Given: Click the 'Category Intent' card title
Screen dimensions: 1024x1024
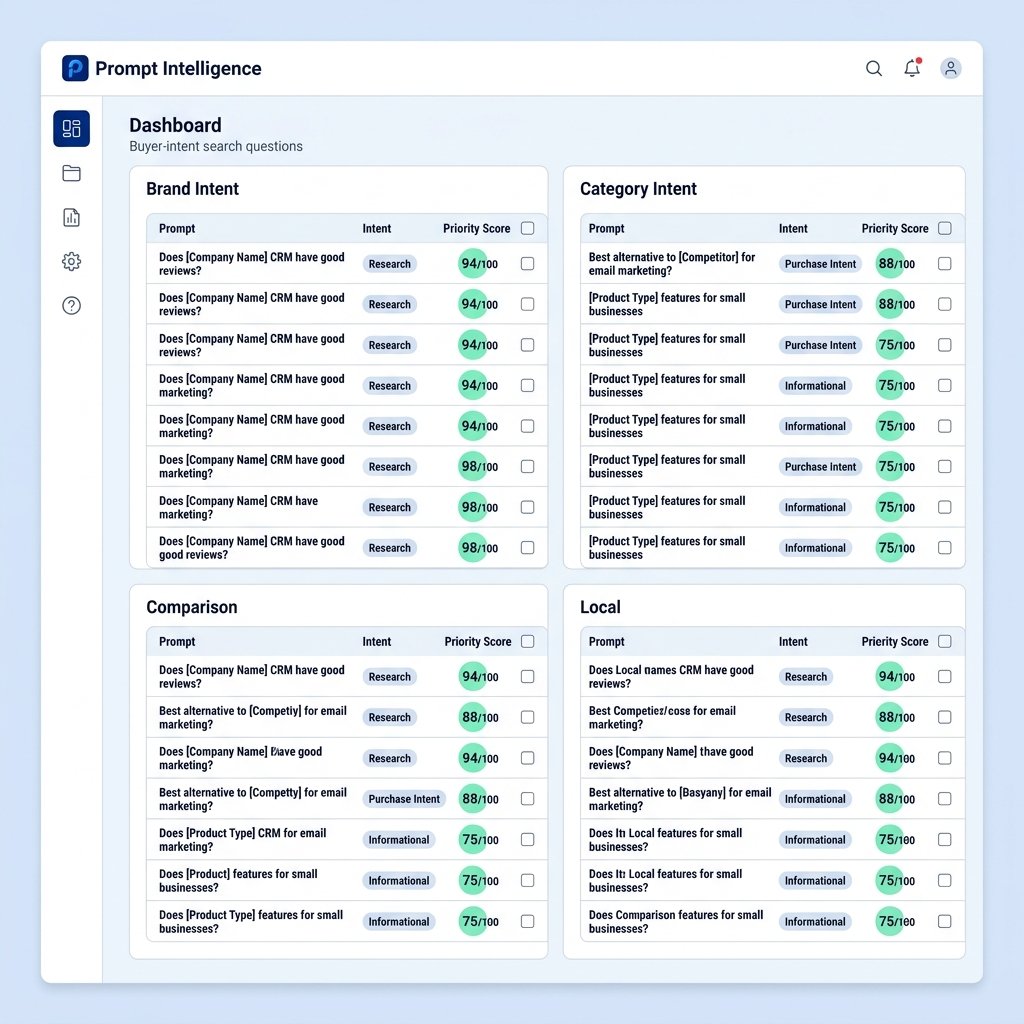Looking at the screenshot, I should 638,189.
